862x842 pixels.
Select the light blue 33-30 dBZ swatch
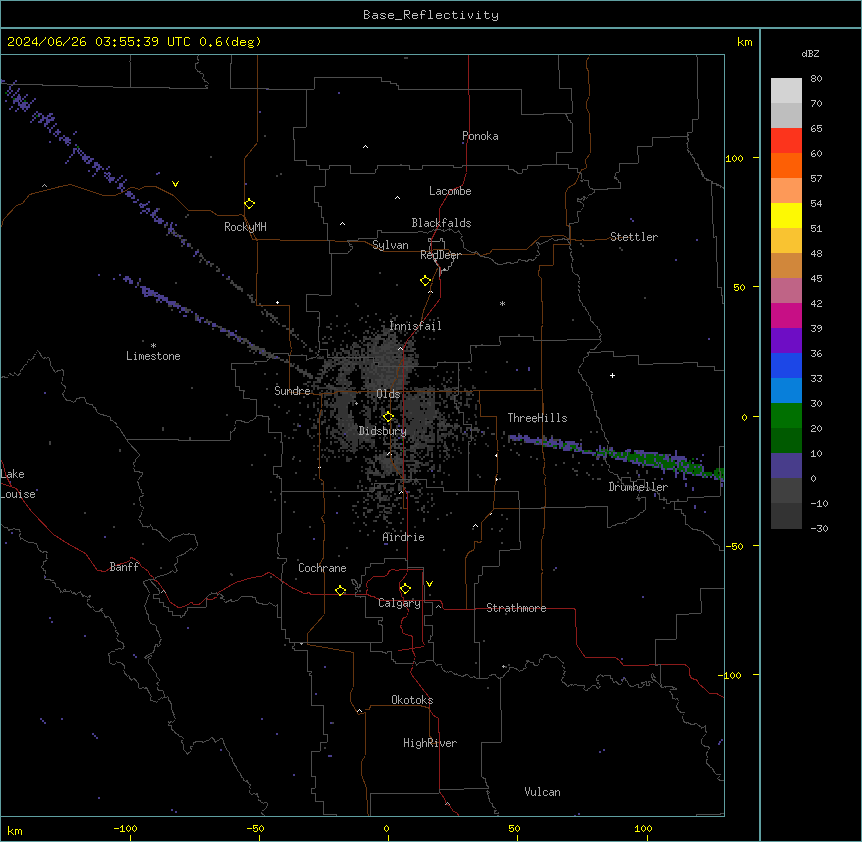point(786,391)
